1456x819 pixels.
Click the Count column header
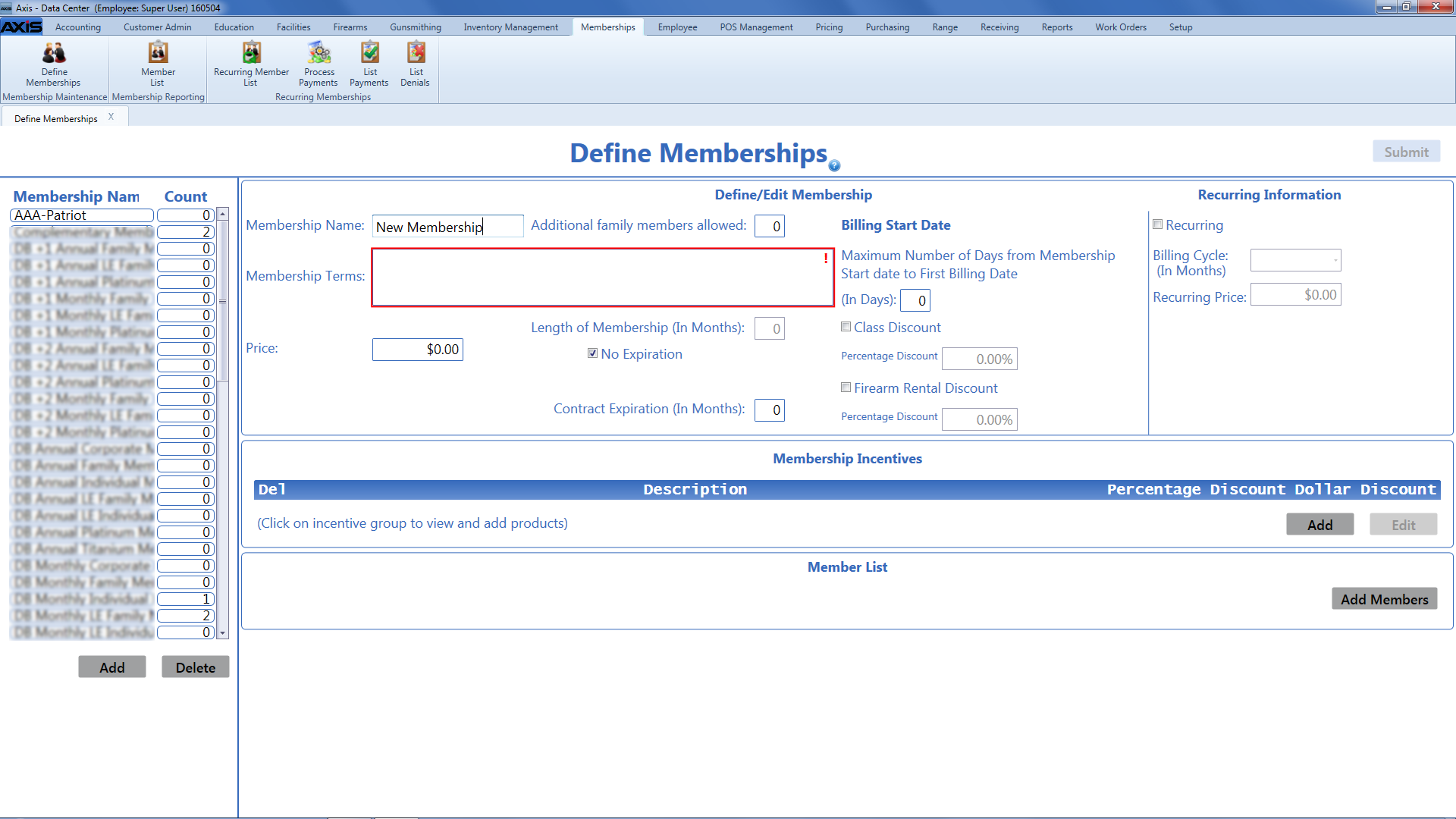[185, 196]
